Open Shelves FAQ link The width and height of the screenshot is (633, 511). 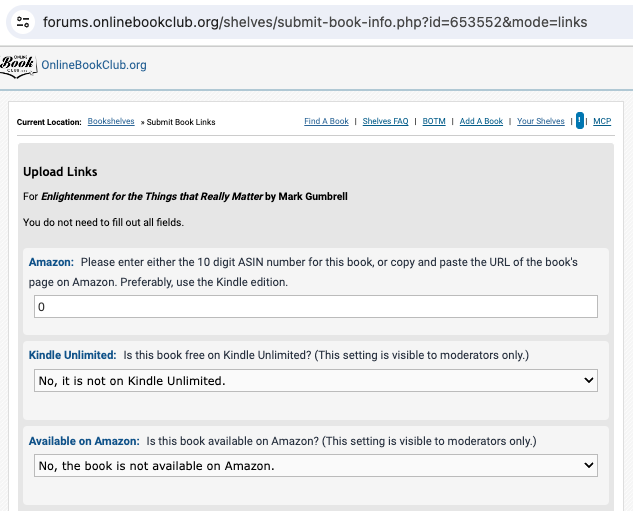point(385,121)
